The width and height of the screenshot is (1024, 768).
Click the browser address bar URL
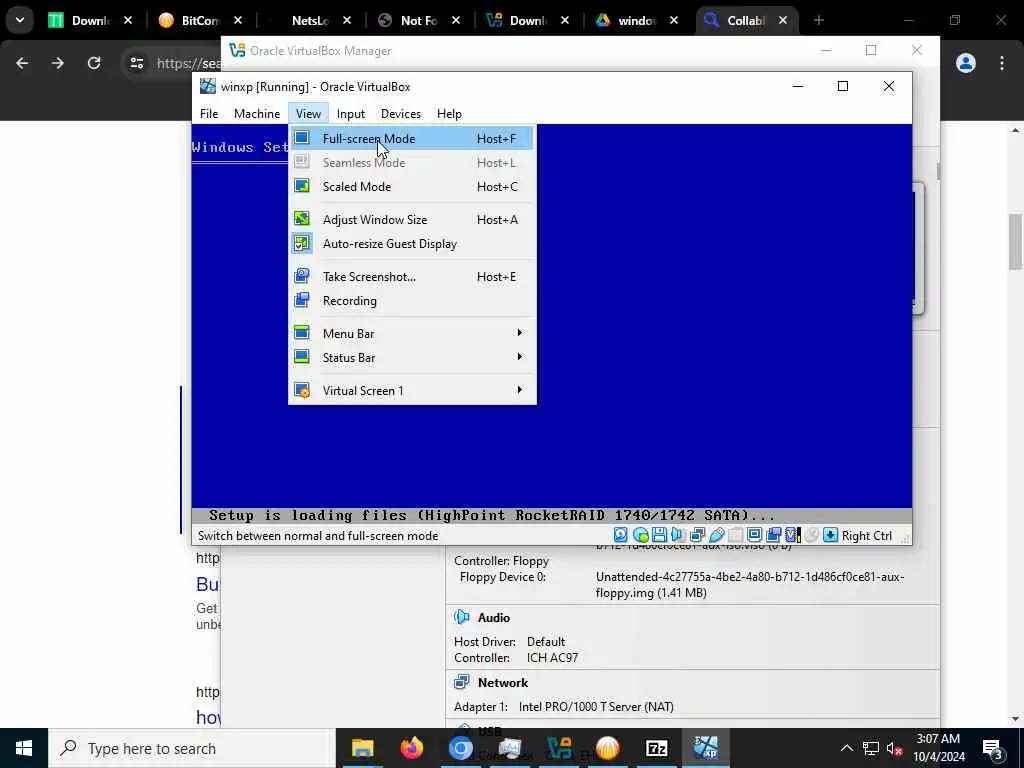click(x=188, y=63)
